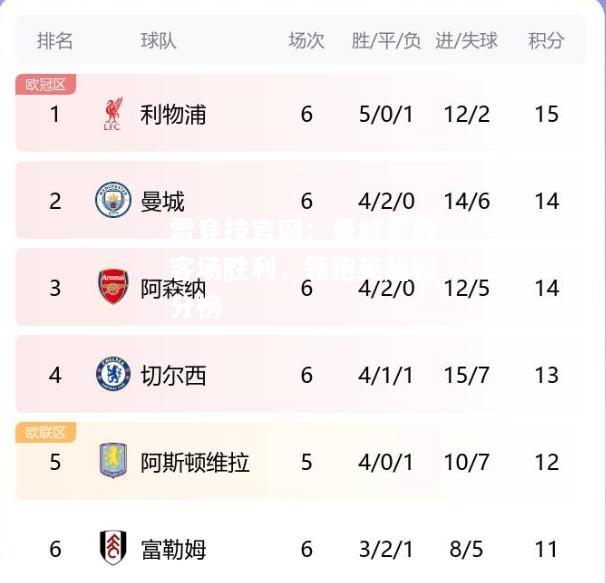Click the 球队 column header

click(x=158, y=41)
